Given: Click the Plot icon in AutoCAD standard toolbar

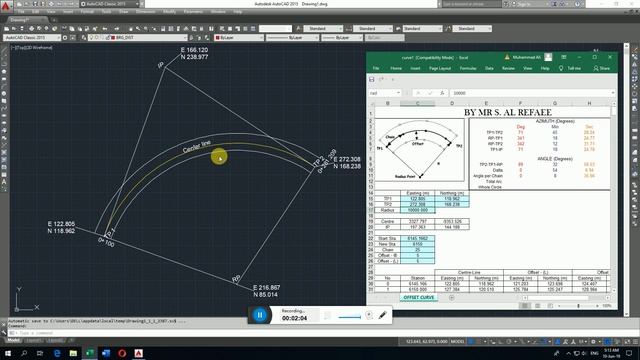Looking at the screenshot, I should (31, 29).
